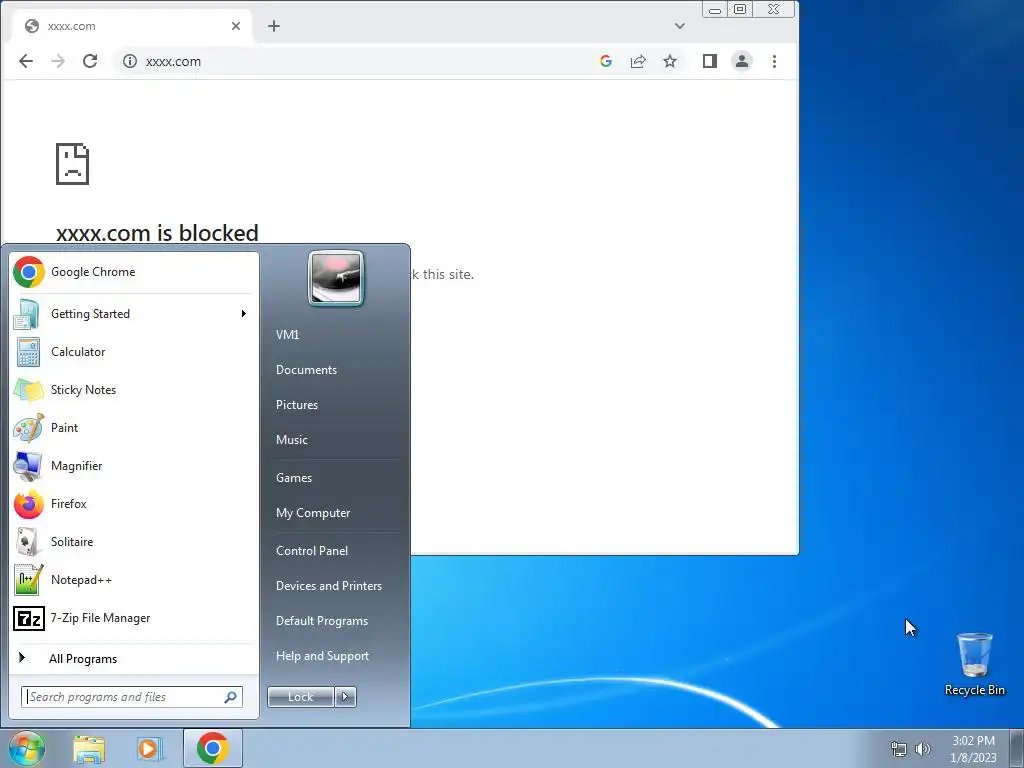
Task: Open Calculator from Start menu
Action: pos(133,351)
